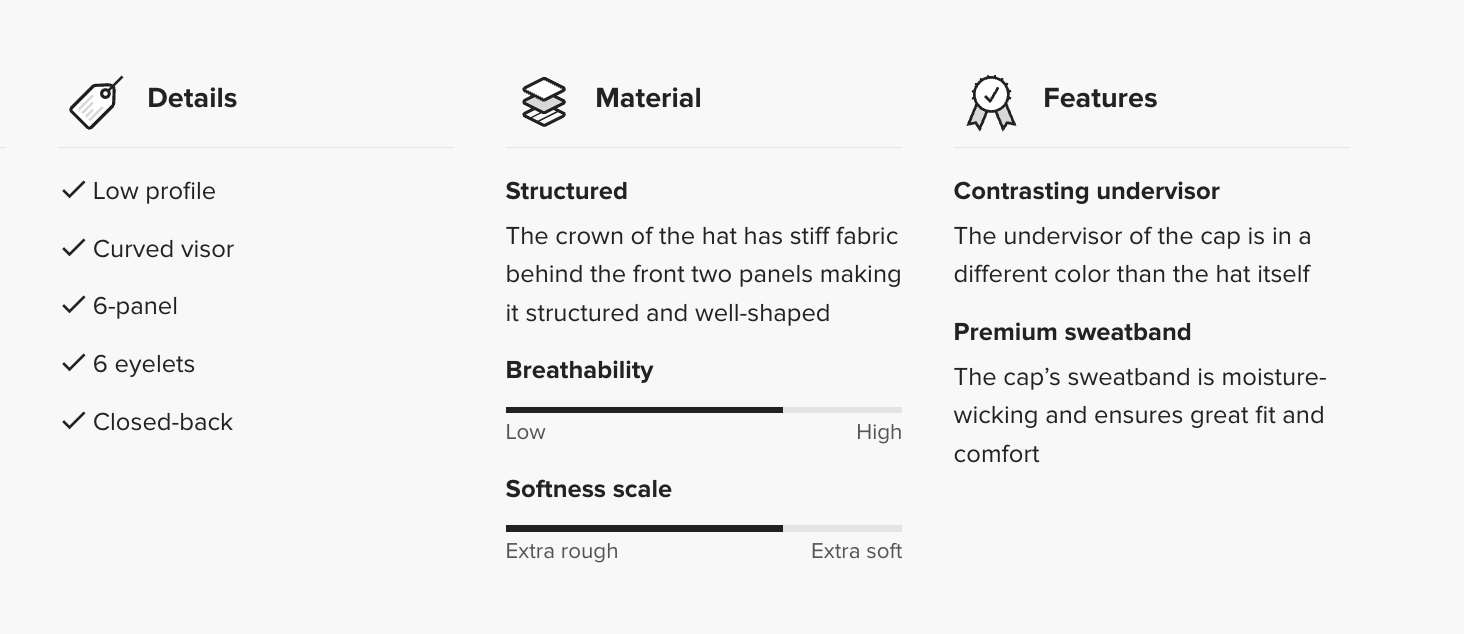Click the checkmark next to 6 eyelets
This screenshot has height=634, width=1464.
[x=73, y=363]
